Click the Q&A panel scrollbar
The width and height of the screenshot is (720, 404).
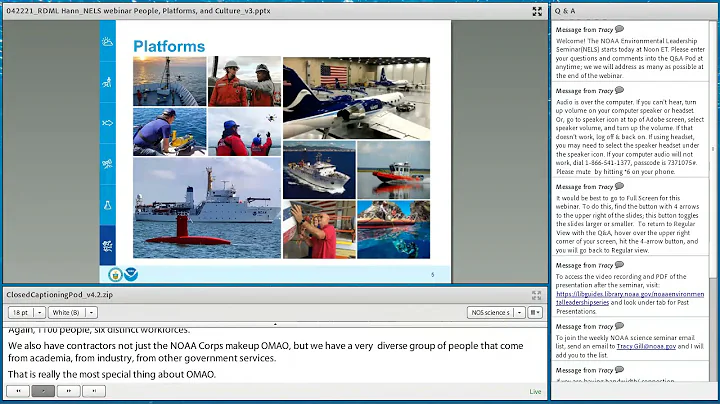[x=713, y=149]
